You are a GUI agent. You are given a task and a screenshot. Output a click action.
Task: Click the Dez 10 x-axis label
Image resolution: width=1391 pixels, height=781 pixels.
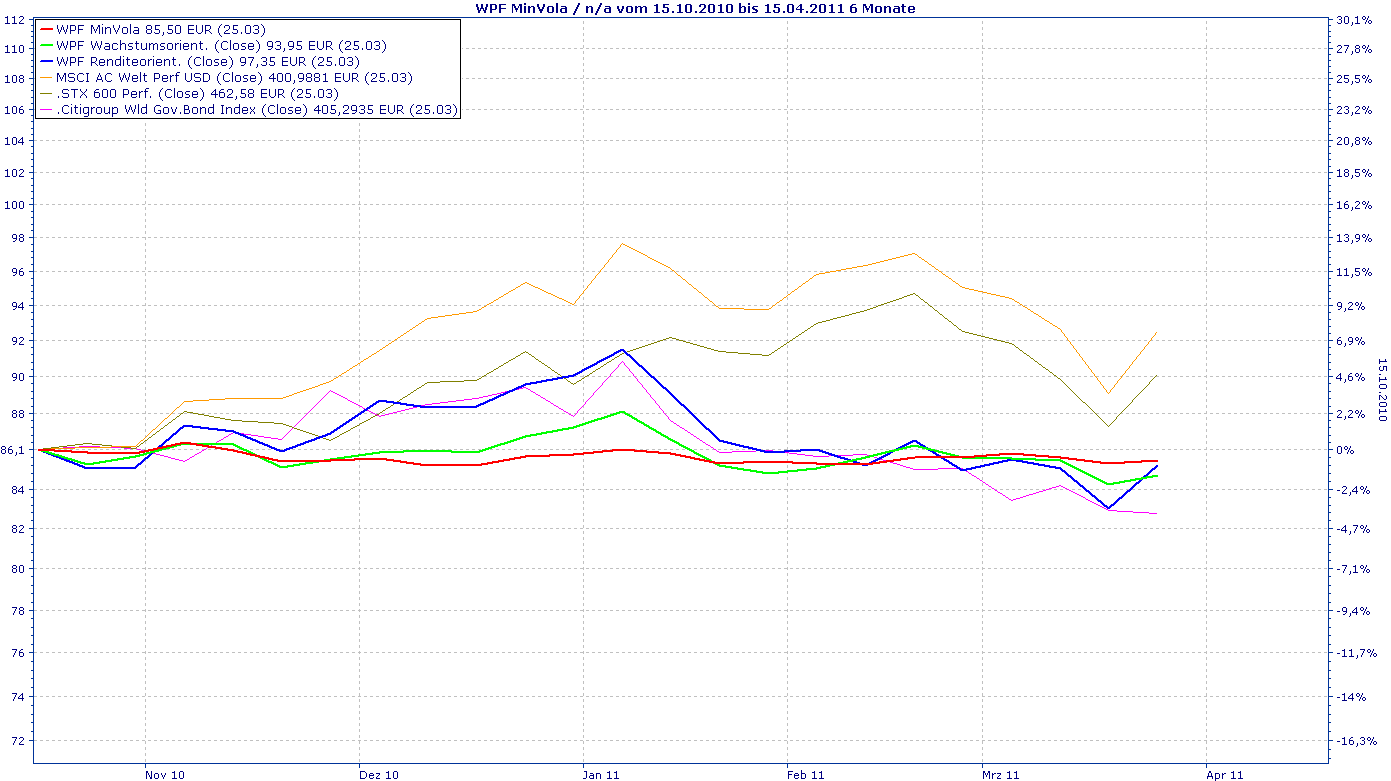click(379, 774)
